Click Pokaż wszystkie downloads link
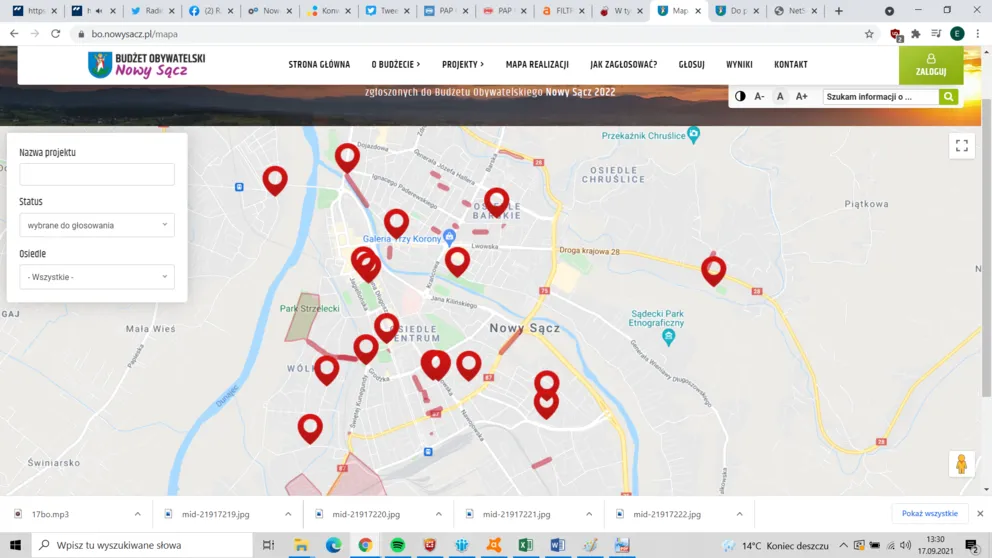Image resolution: width=992 pixels, height=558 pixels. (929, 514)
